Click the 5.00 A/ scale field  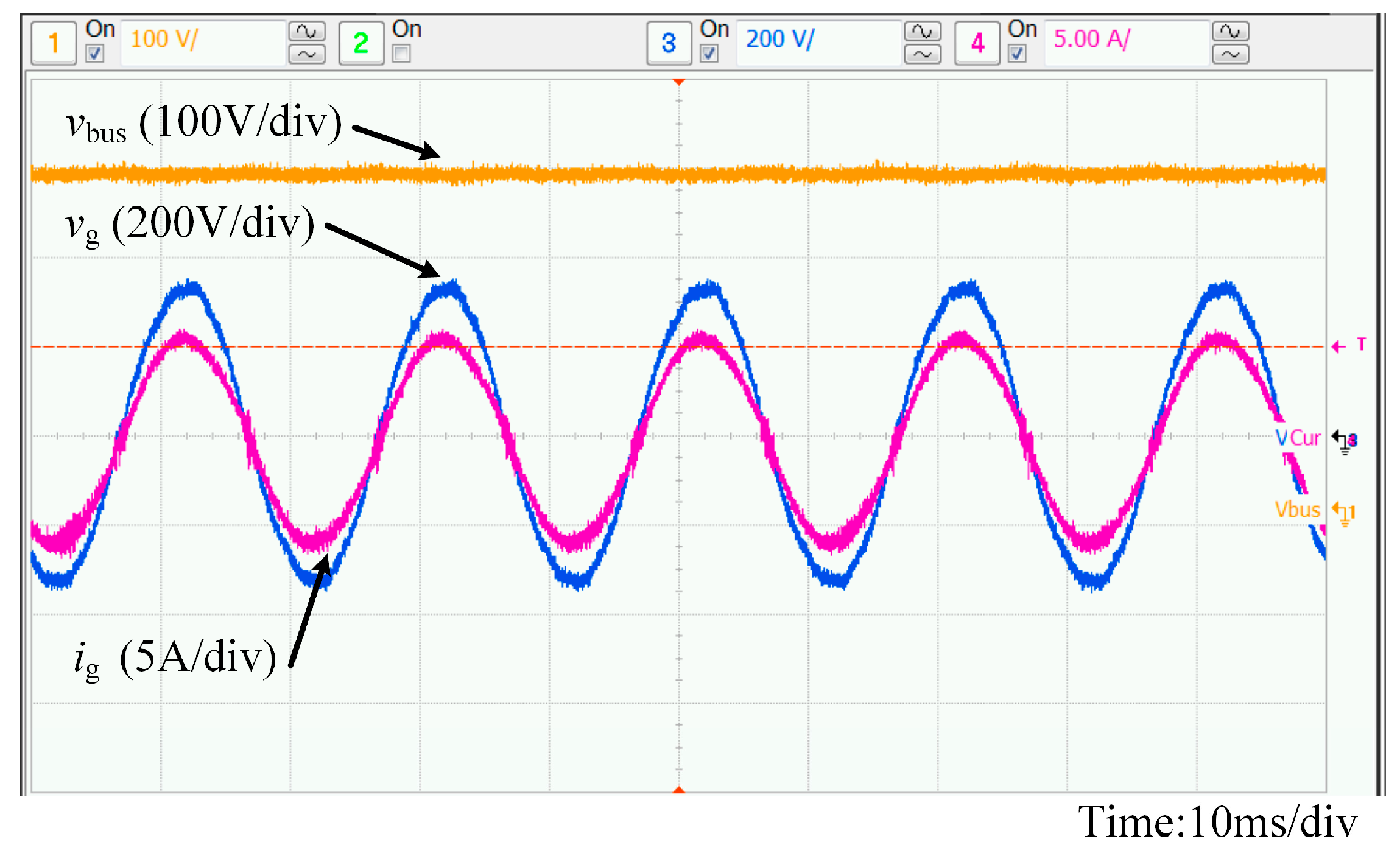1126,41
